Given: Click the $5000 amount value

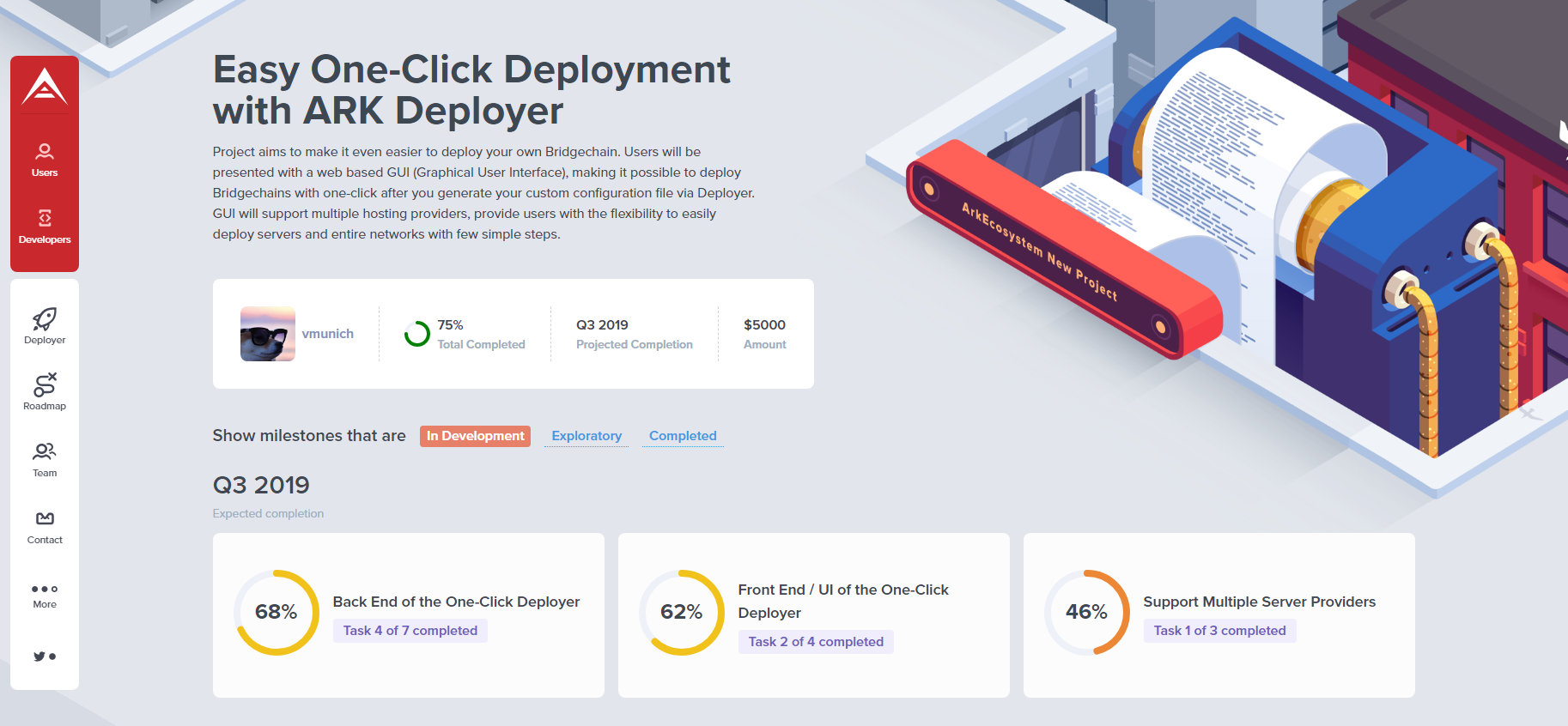Looking at the screenshot, I should [x=764, y=325].
